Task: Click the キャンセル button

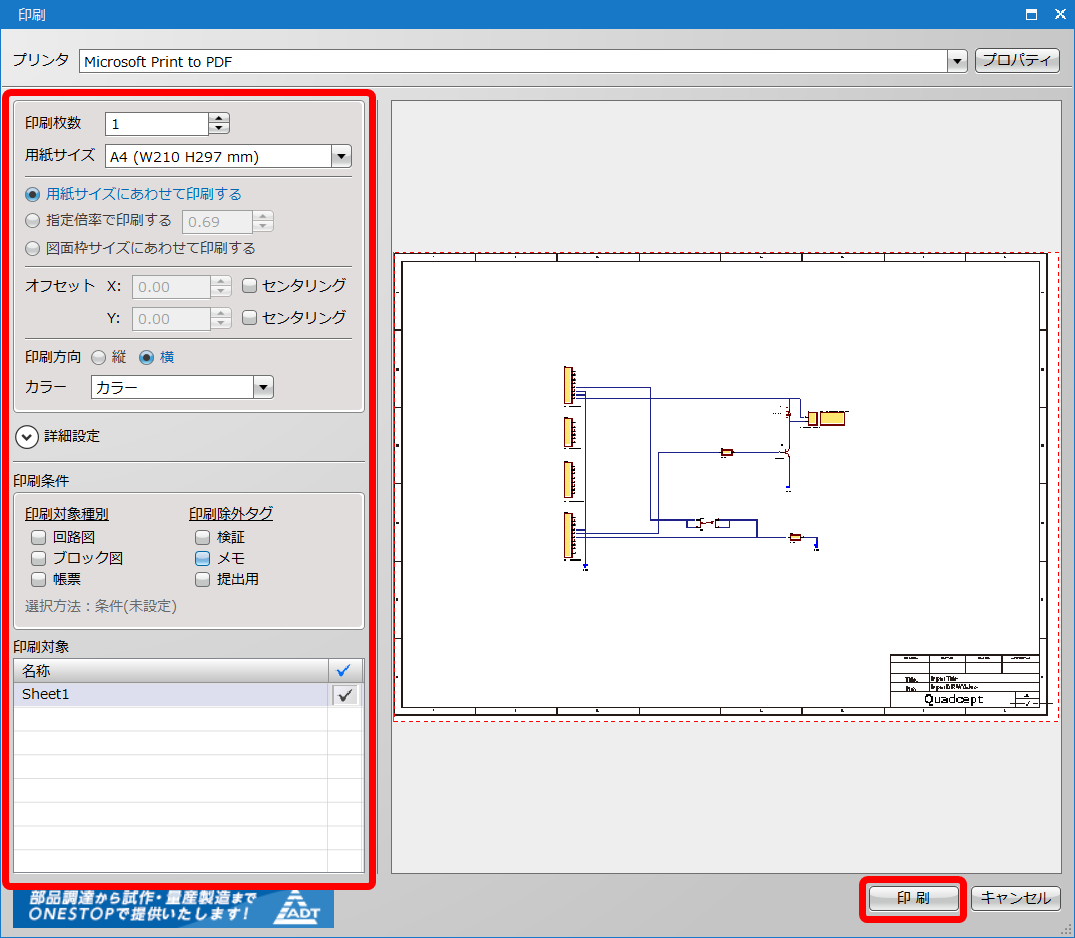Action: [x=1015, y=898]
